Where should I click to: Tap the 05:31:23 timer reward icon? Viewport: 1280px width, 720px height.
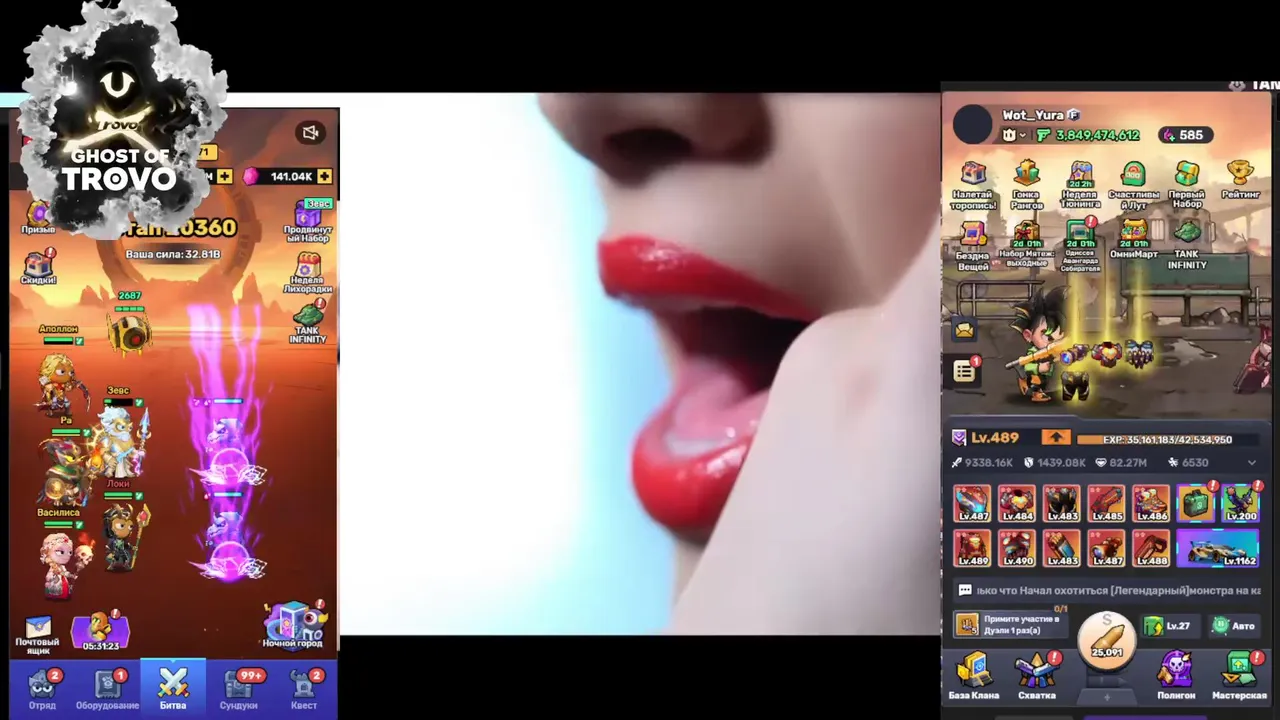pos(100,631)
